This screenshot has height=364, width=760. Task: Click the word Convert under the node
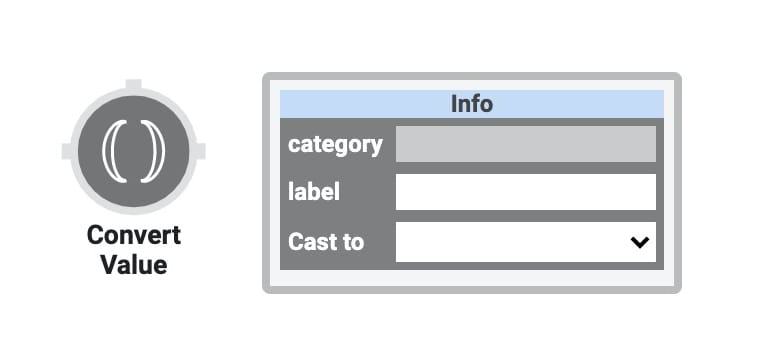[134, 235]
